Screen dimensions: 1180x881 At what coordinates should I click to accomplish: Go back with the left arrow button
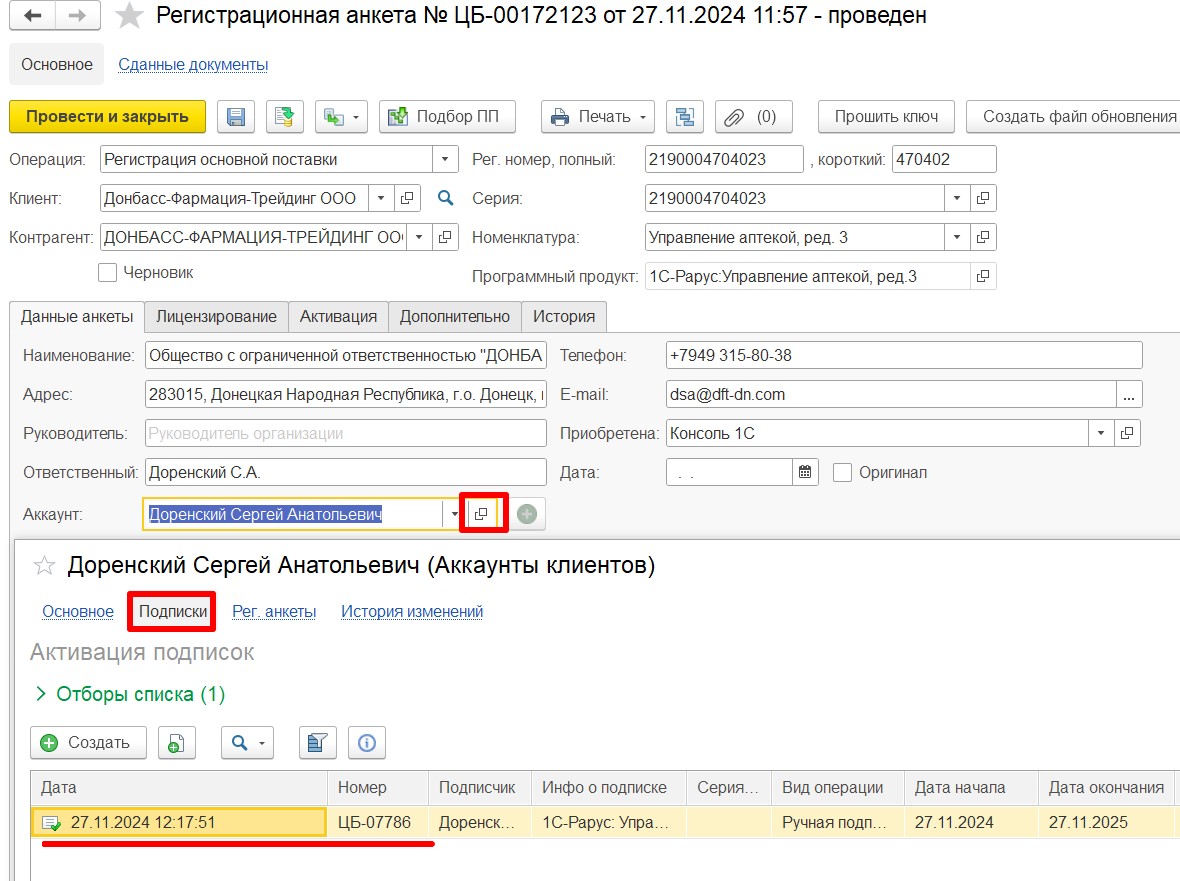click(x=32, y=16)
